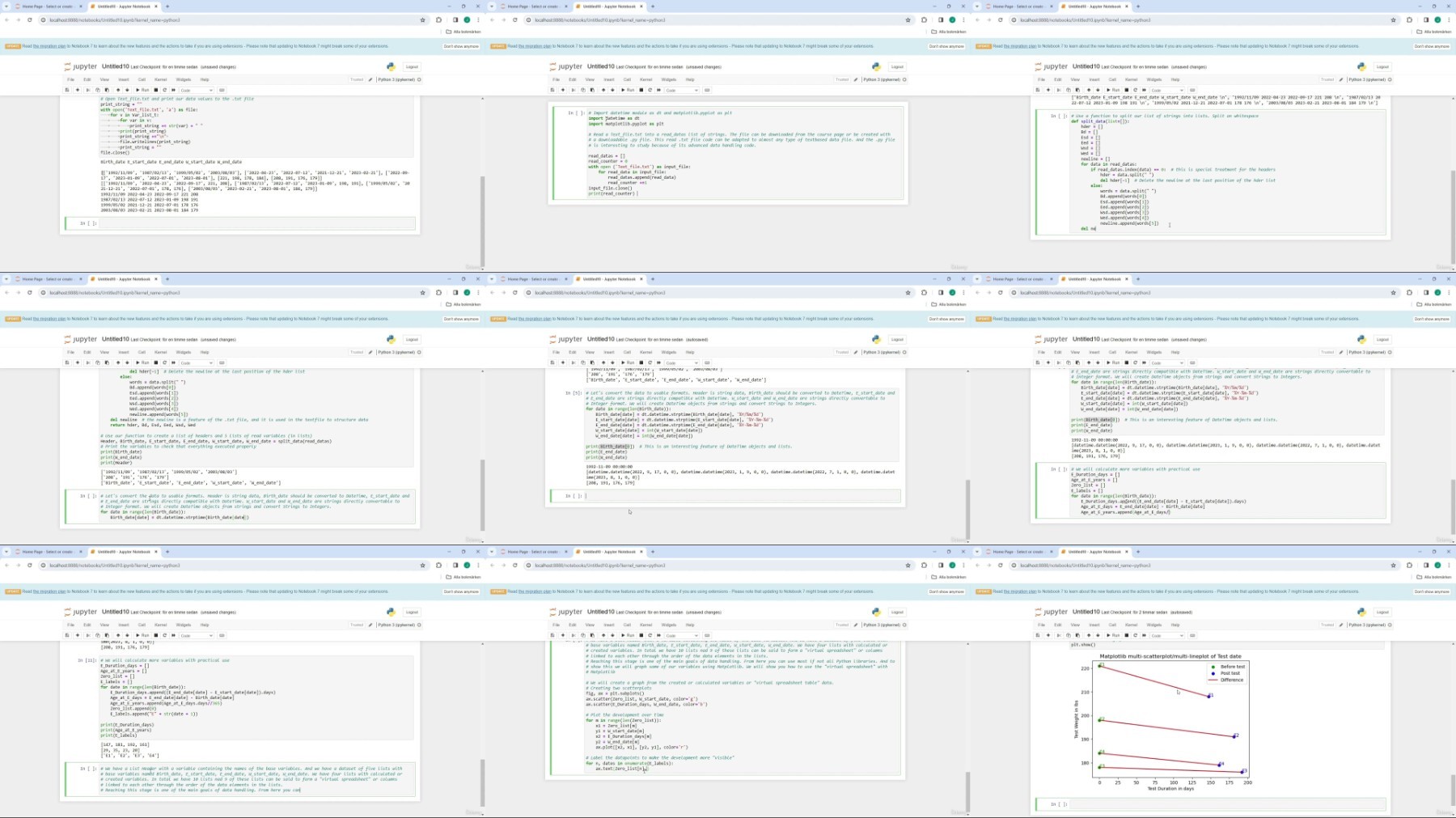Image resolution: width=1456 pixels, height=818 pixels.
Task: Click Logout in the scatterplot chart window
Action: coord(1382,612)
